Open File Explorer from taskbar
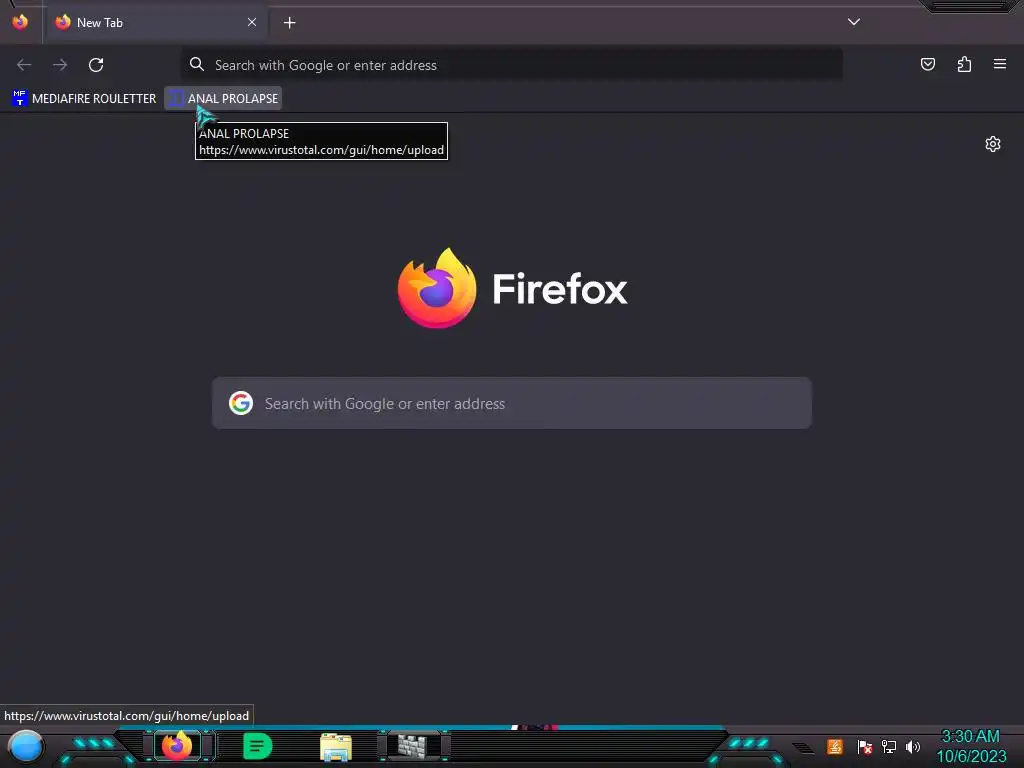 (x=336, y=746)
